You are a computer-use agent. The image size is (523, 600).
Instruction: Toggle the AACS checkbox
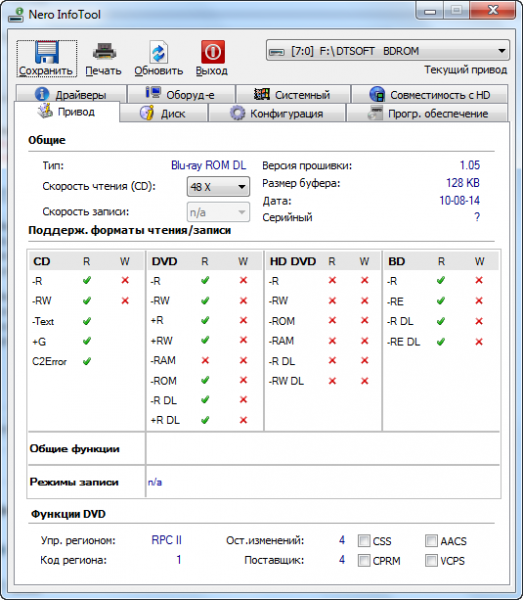(x=431, y=541)
